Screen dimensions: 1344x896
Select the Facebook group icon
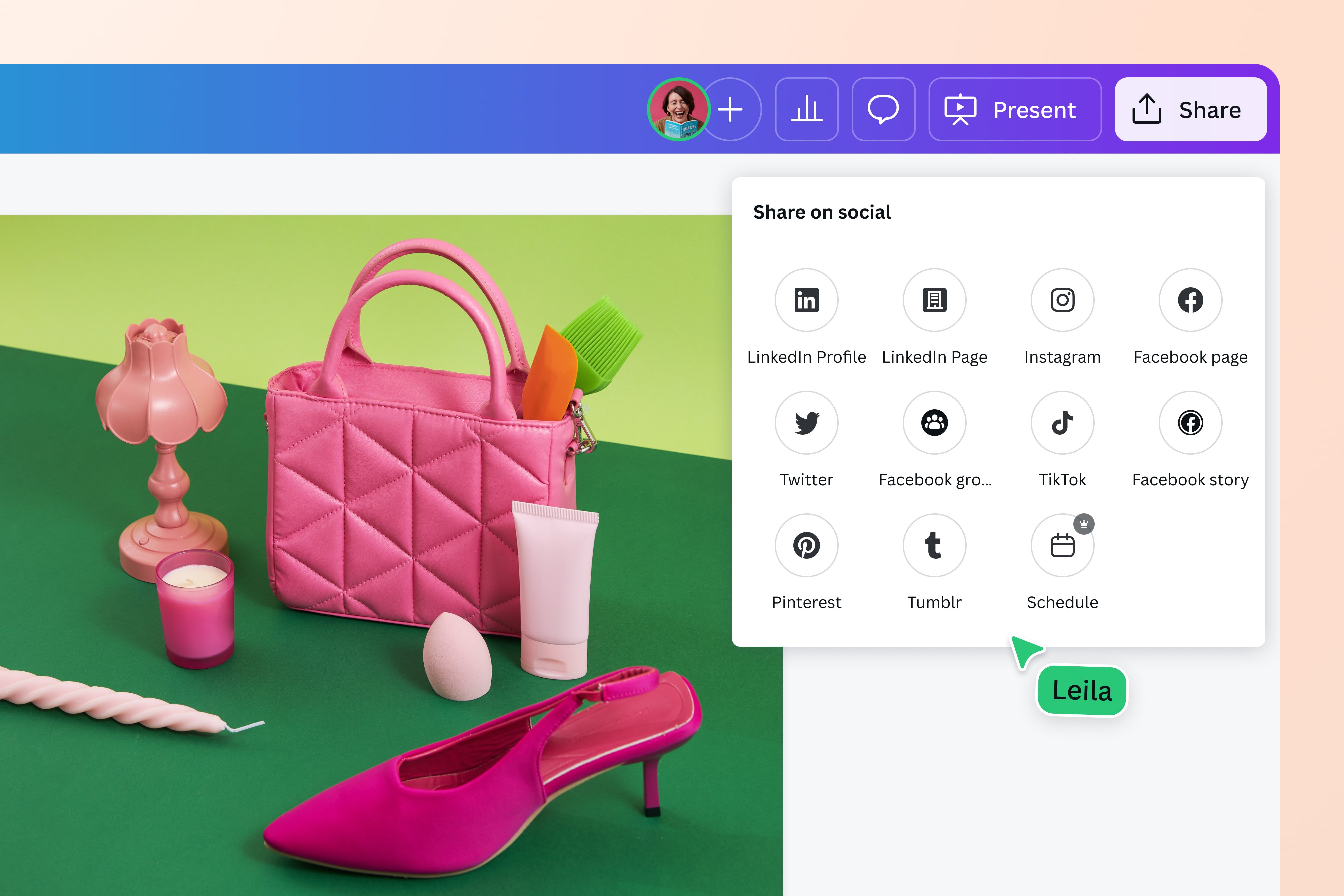[x=934, y=423]
